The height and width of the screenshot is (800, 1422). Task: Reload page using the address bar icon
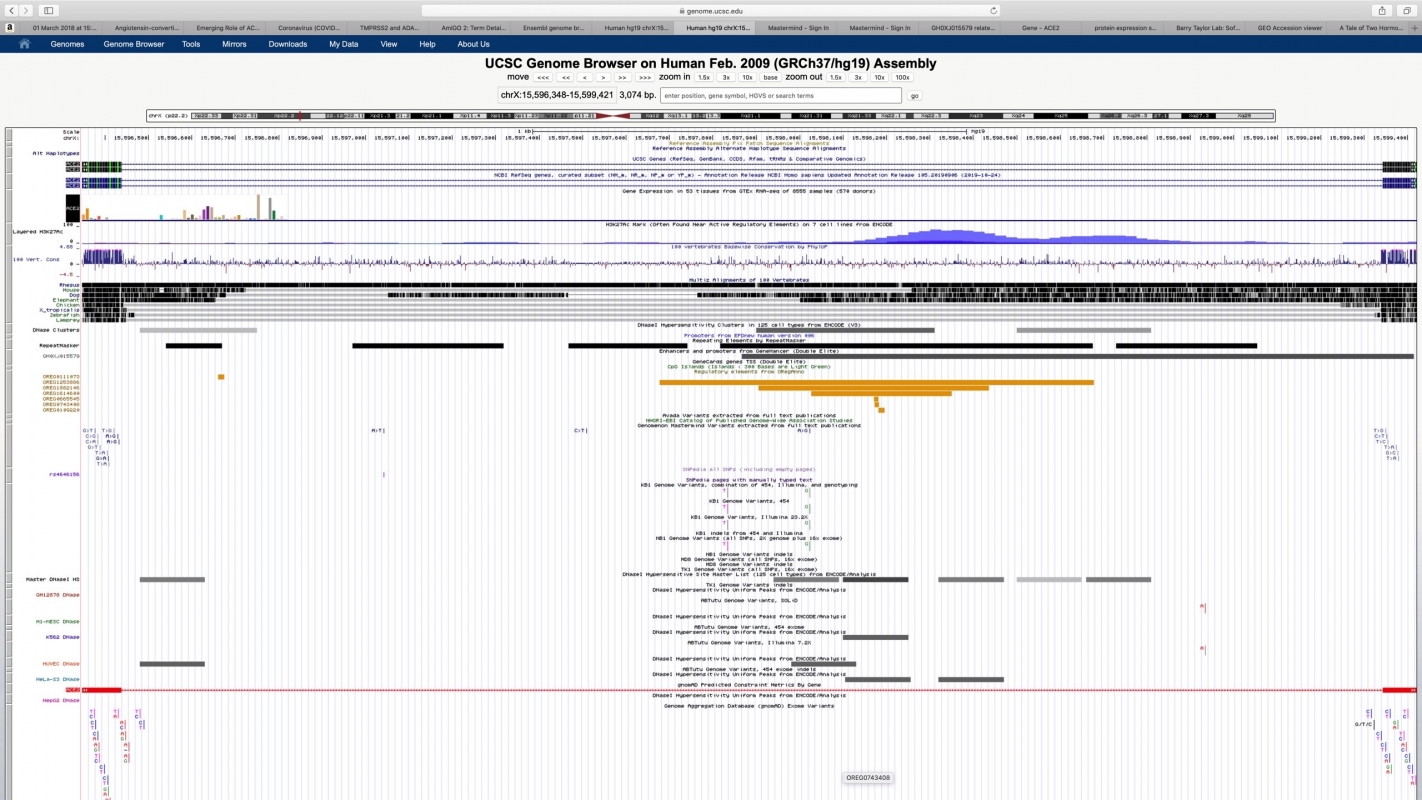[993, 10]
